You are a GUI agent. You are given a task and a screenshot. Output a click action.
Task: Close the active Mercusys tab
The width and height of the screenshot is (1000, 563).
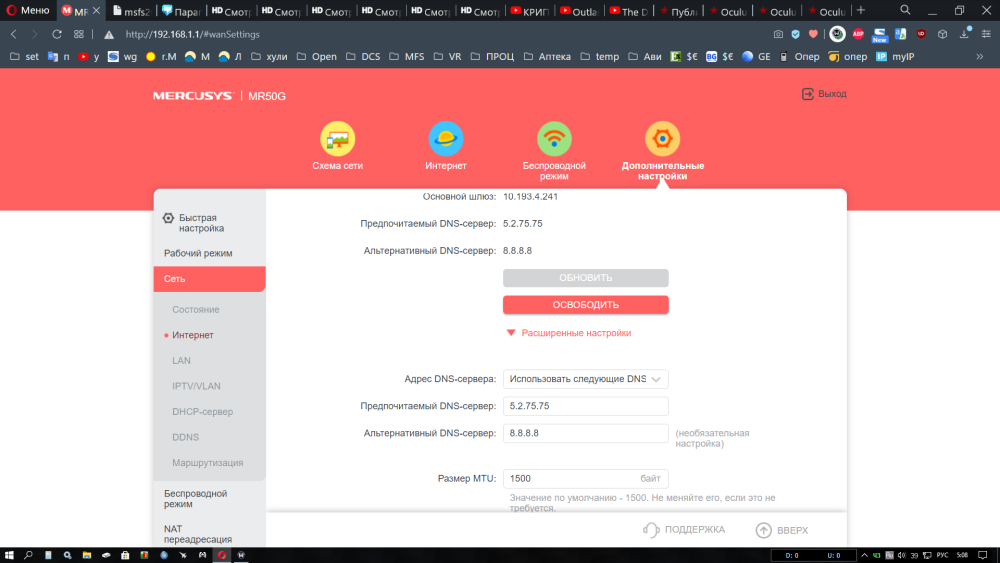click(x=96, y=11)
